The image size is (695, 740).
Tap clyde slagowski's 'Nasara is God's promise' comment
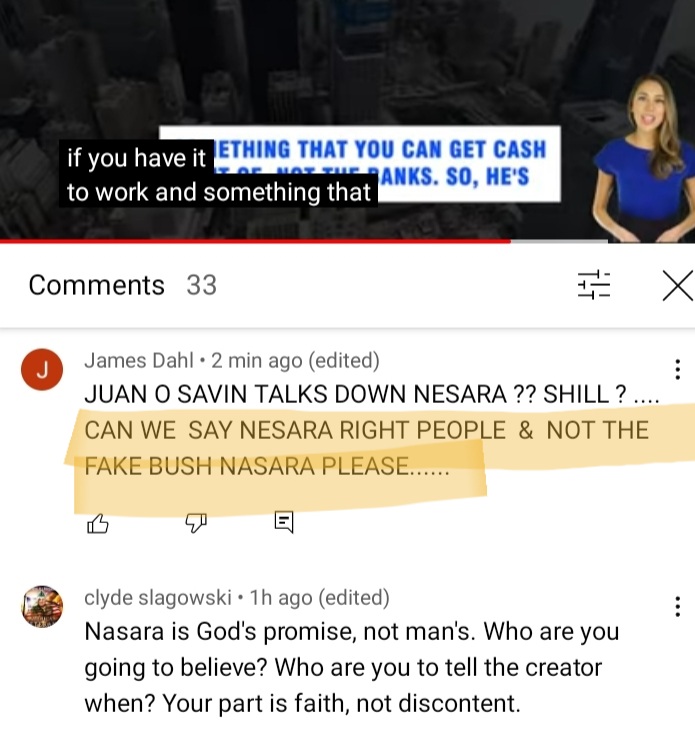coord(352,667)
